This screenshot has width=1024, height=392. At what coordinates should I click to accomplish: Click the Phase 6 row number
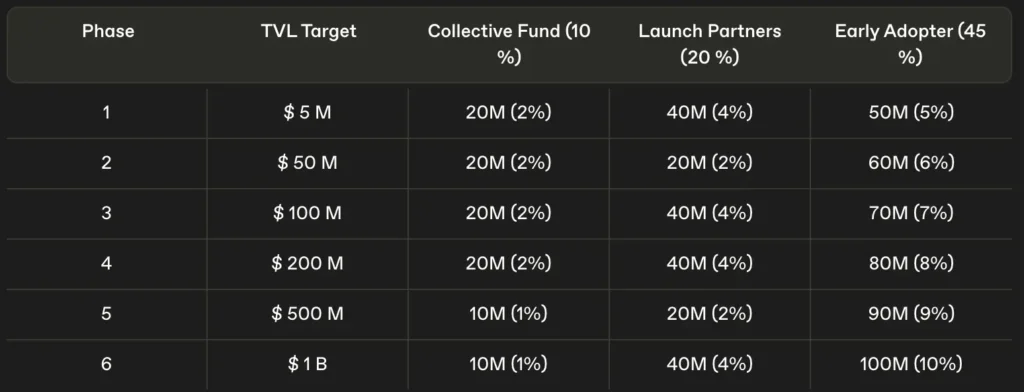[x=106, y=365]
